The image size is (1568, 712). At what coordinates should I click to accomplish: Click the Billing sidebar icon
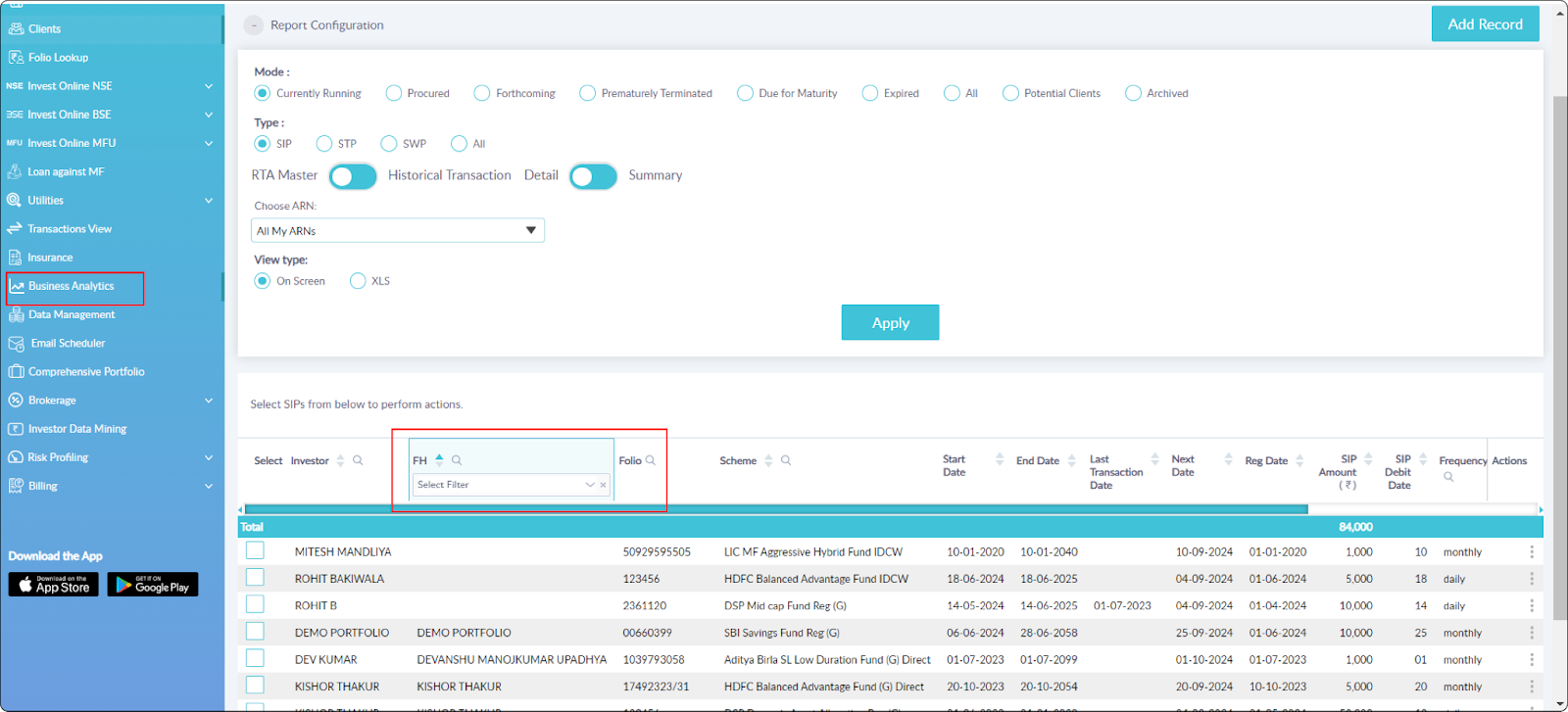[16, 486]
